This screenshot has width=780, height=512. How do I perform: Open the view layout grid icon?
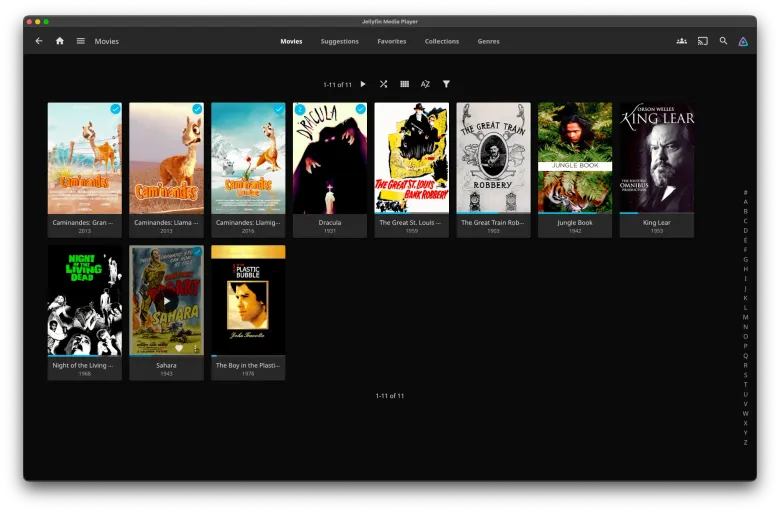pyautogui.click(x=404, y=84)
